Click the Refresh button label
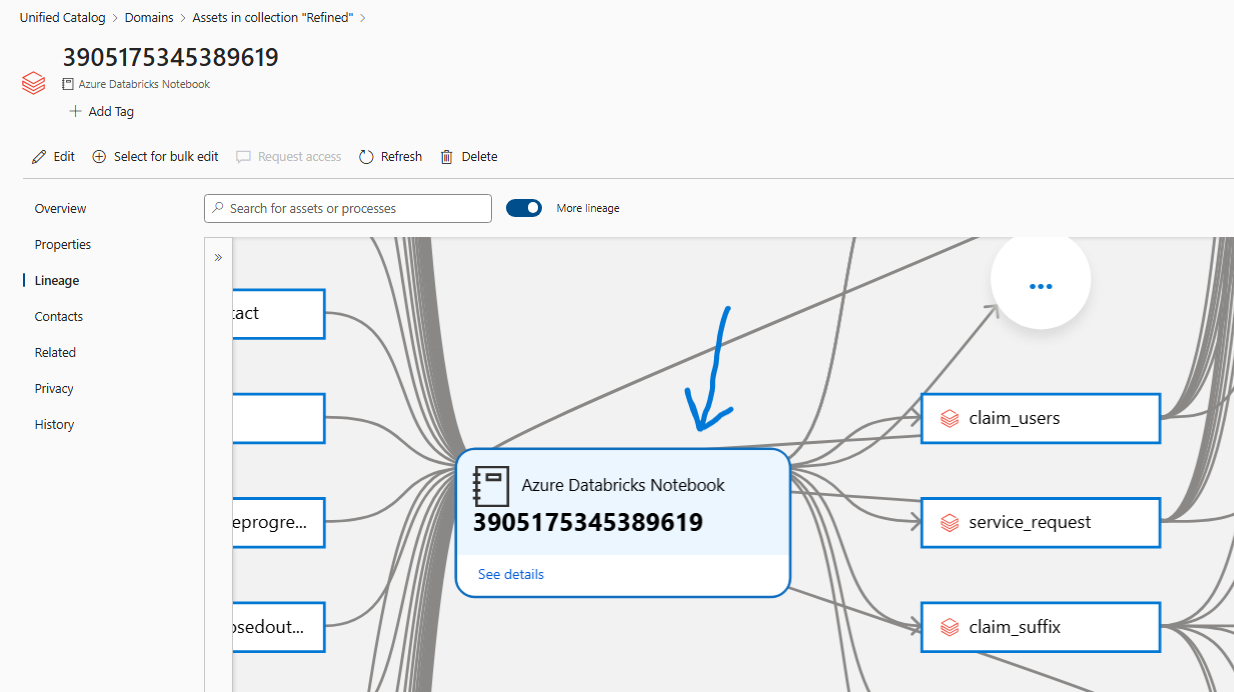 (401, 157)
